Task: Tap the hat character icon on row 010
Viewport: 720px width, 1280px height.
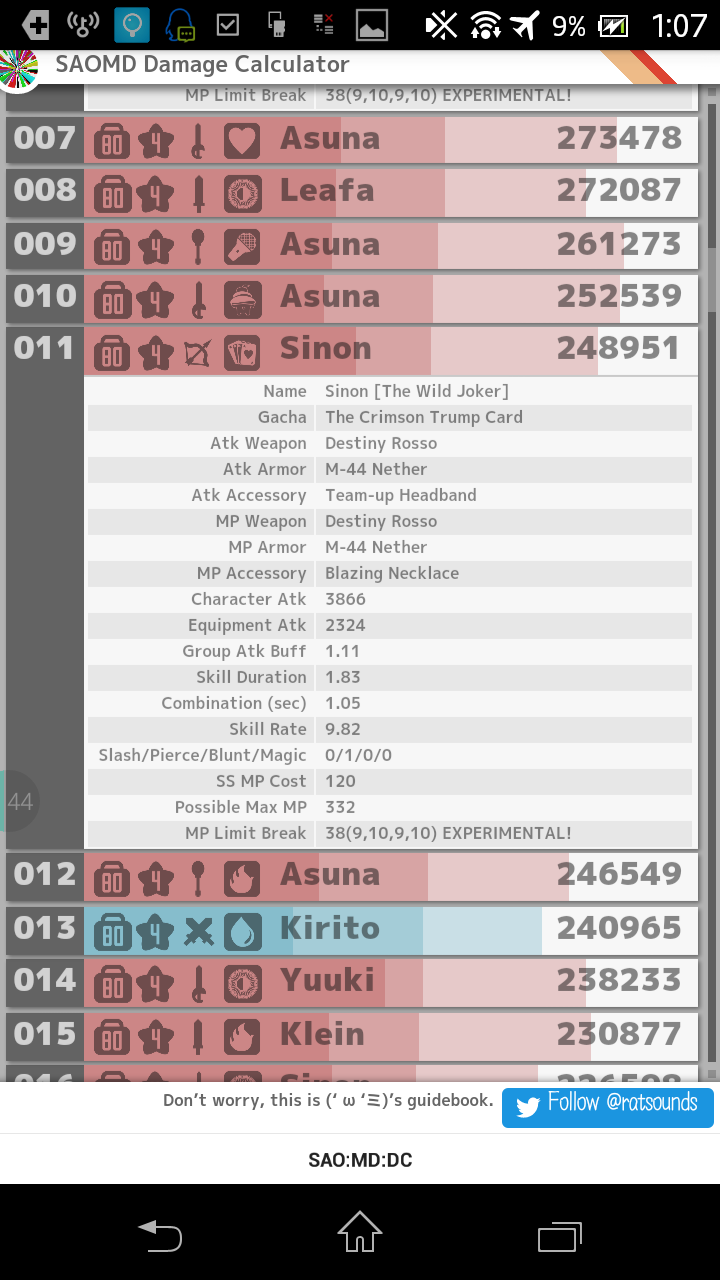Action: [242, 297]
